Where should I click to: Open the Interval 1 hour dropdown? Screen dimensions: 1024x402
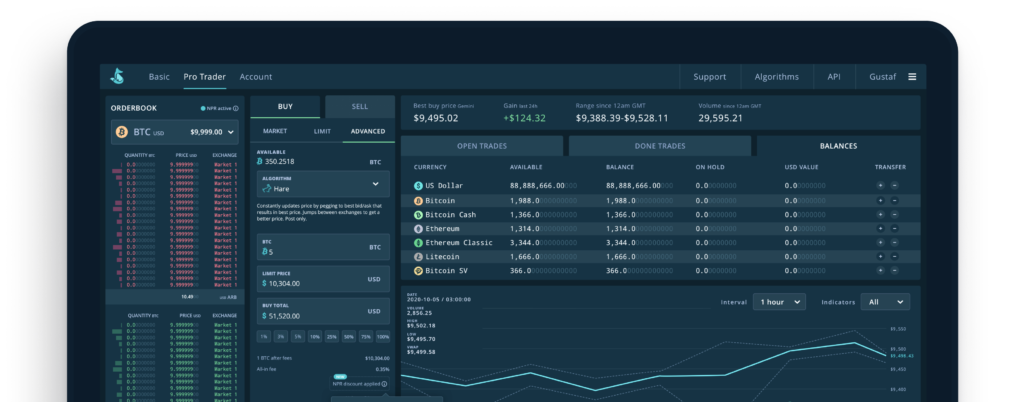coord(780,301)
